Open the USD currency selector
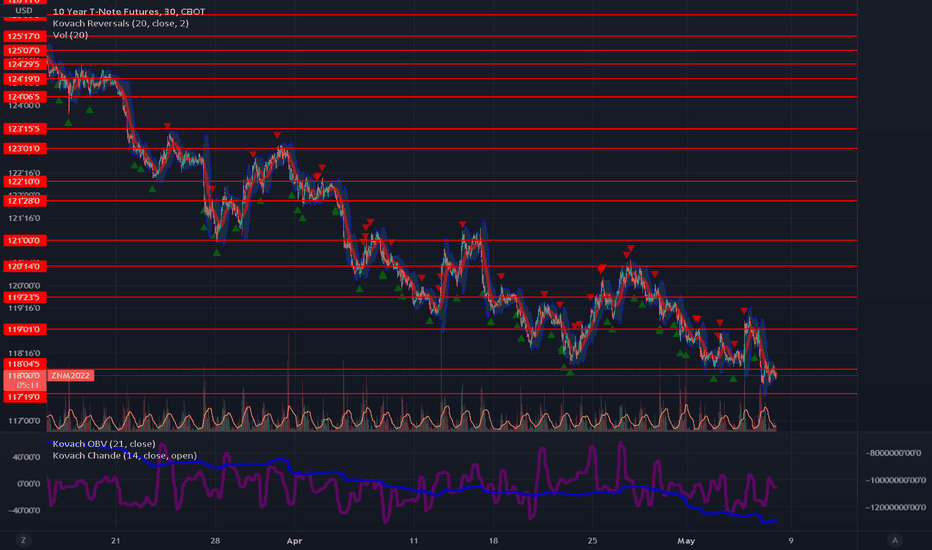This screenshot has height=550, width=932. click(24, 10)
